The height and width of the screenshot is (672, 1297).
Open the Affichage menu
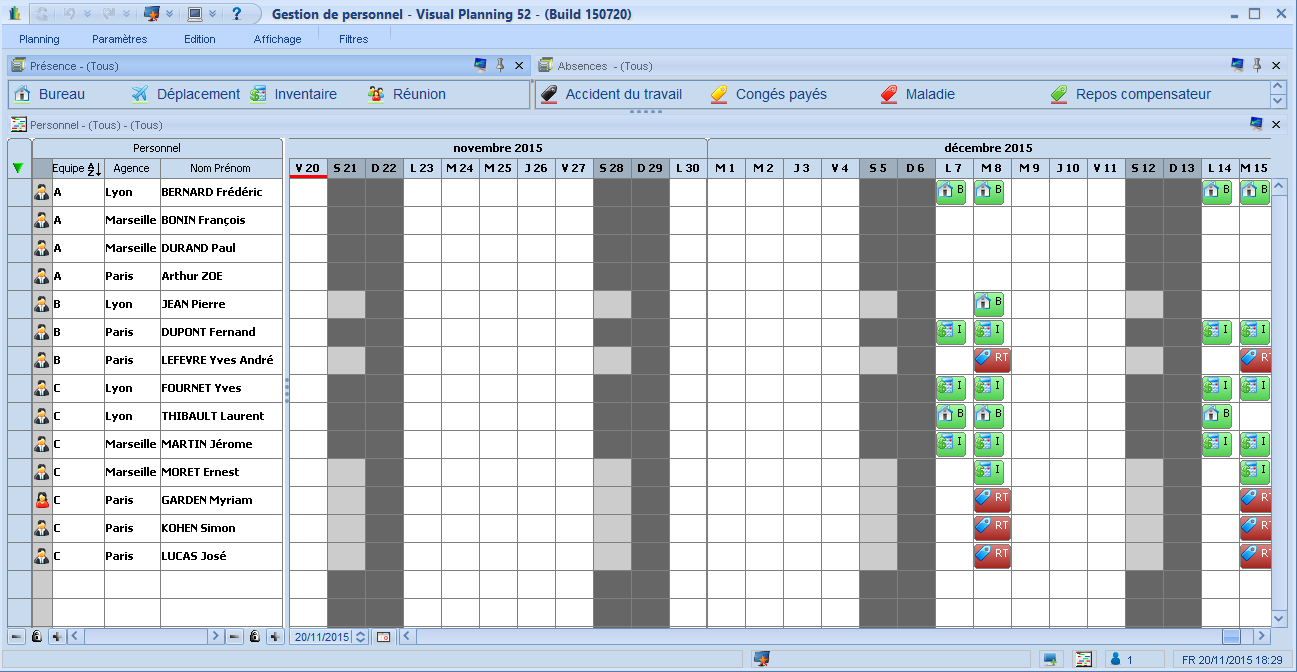(x=277, y=38)
